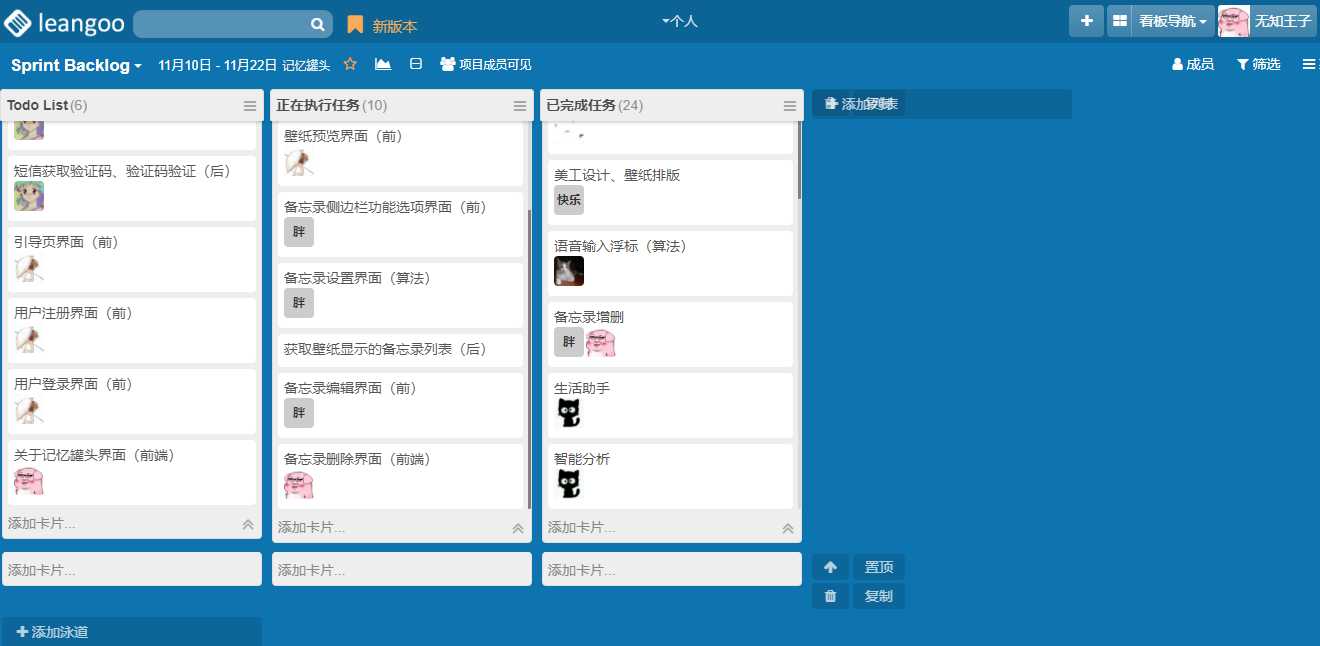Viewport: 1320px width, 646px height.
Task: Click cat photo avatar on 语音输入浮标 card
Action: (569, 271)
